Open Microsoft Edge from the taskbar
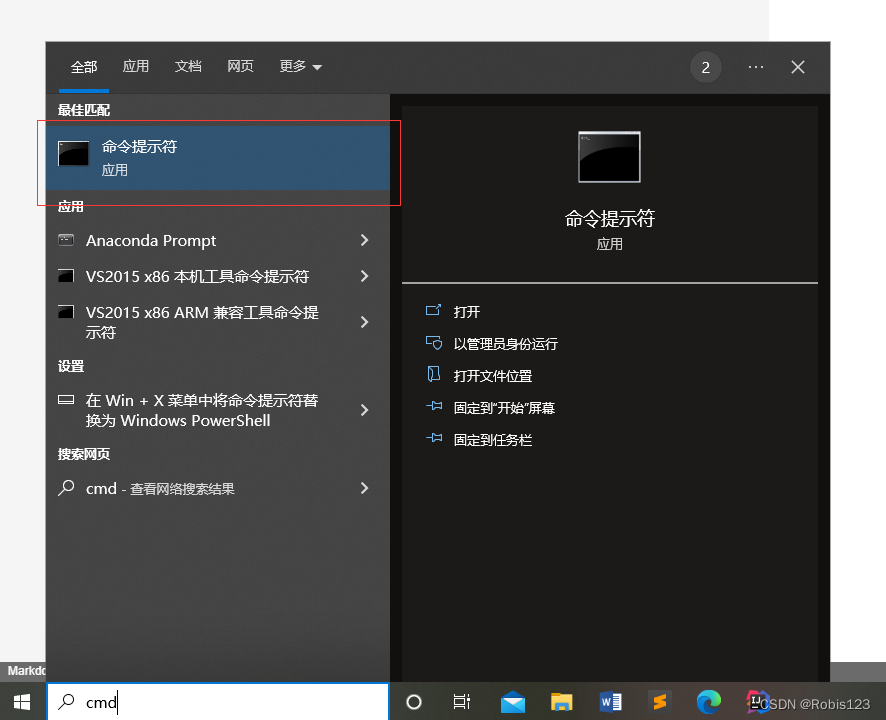This screenshot has height=720, width=886. coord(709,702)
